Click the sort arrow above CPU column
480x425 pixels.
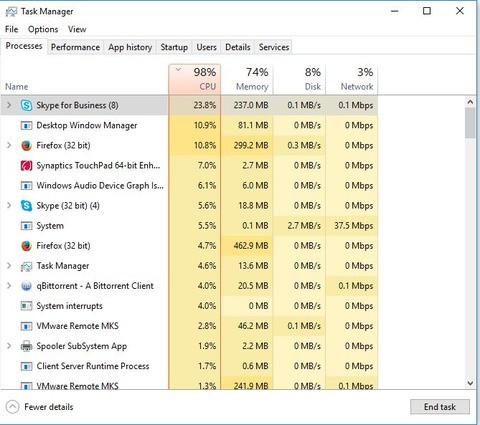[x=178, y=70]
